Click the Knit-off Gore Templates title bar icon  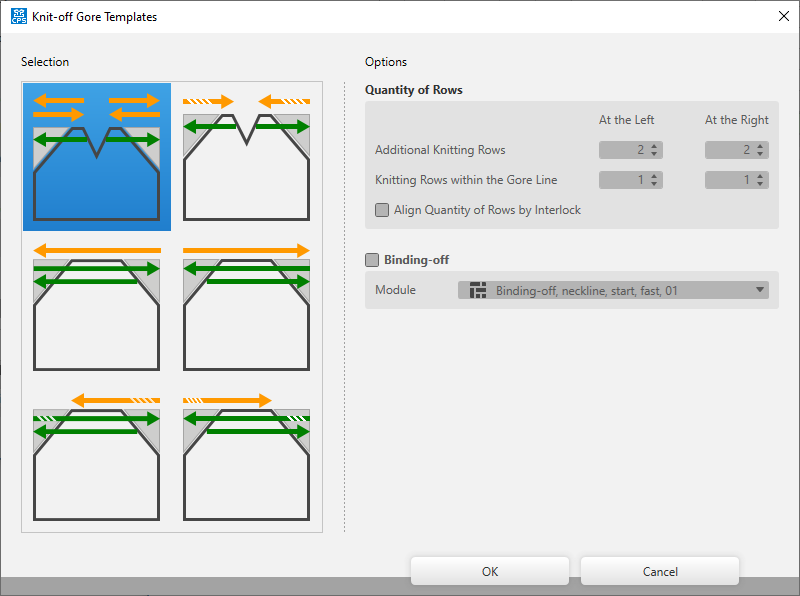19,17
